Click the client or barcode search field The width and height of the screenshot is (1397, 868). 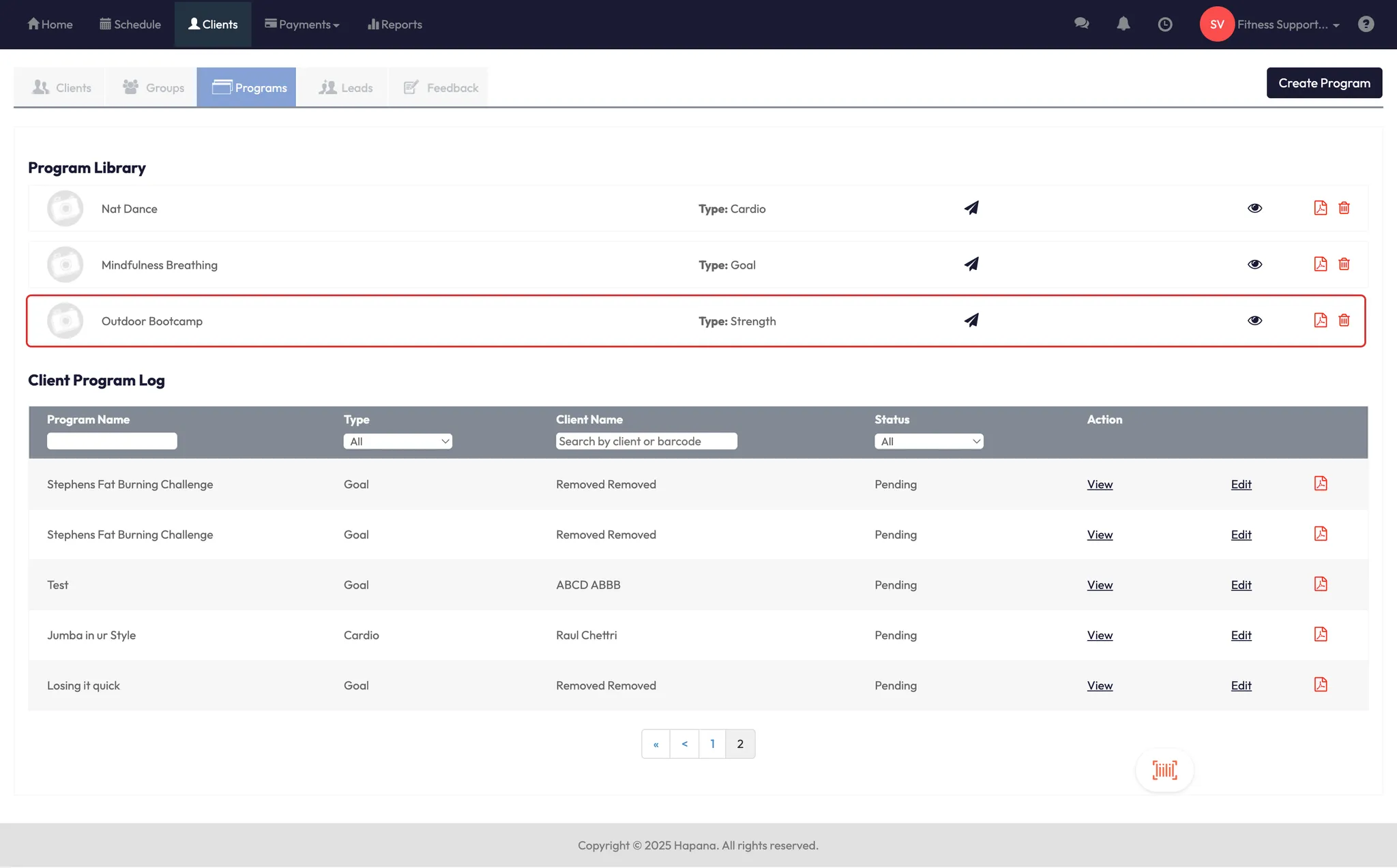[646, 441]
